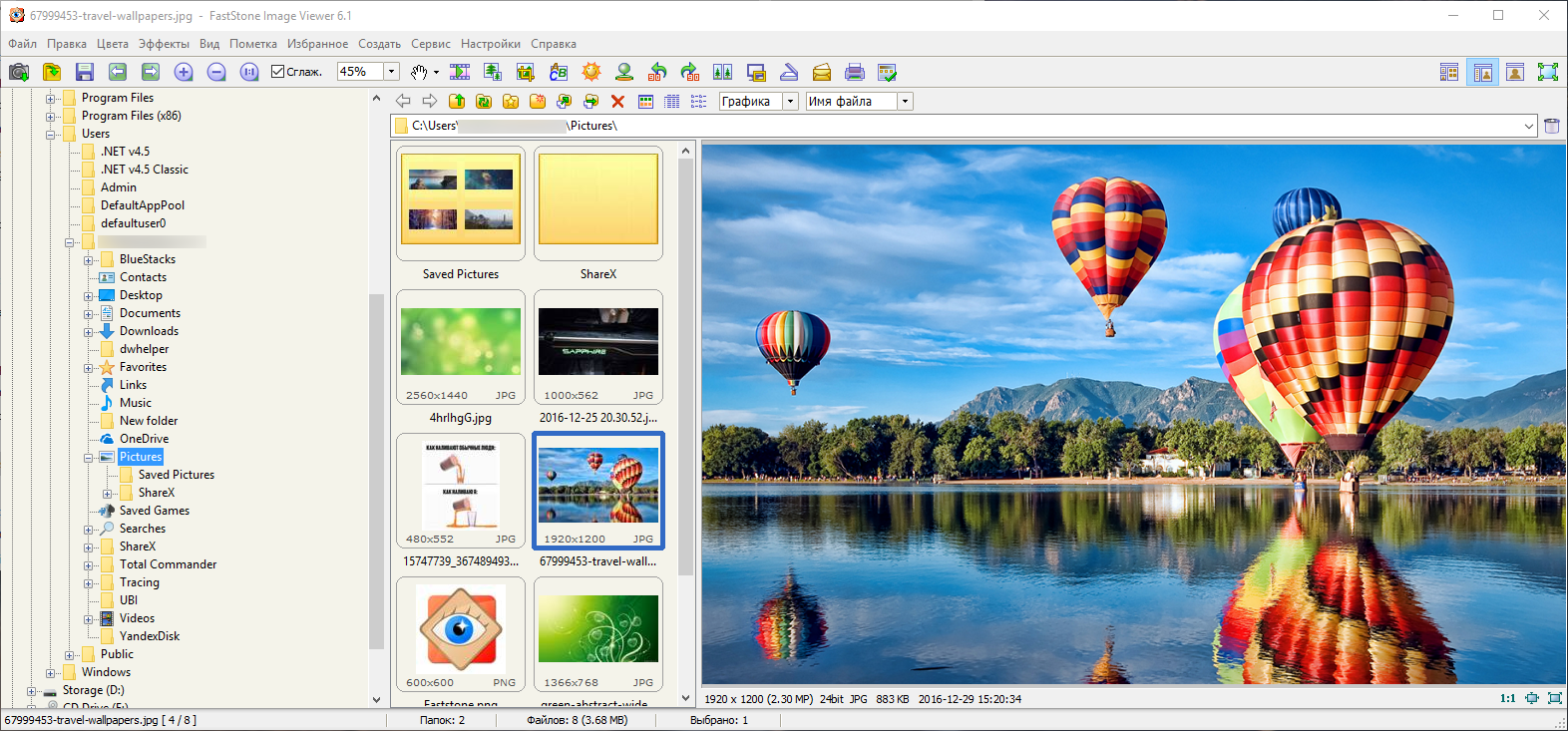The height and width of the screenshot is (731, 1568).
Task: Toggle the Сглаж. smoothing checkbox
Action: click(278, 72)
